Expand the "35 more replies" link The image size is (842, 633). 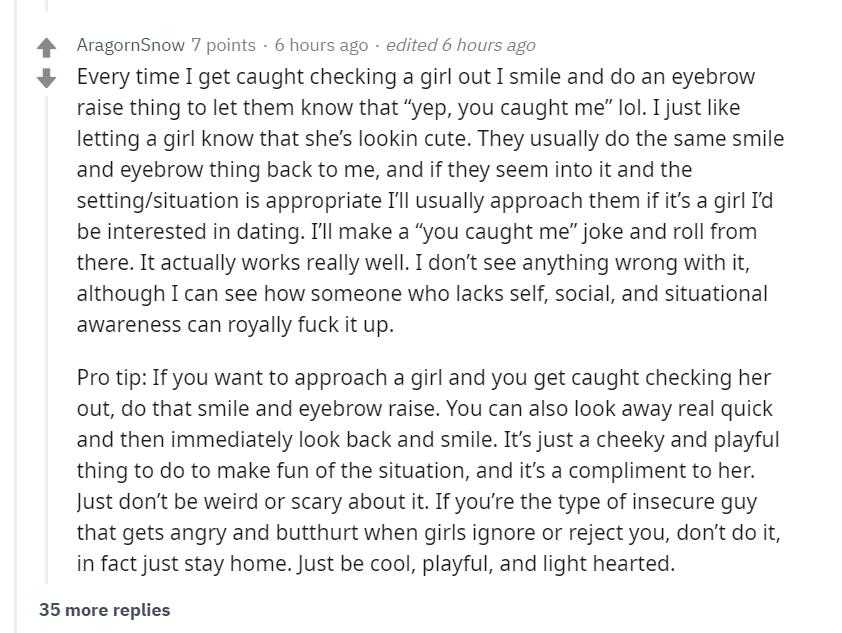coord(105,609)
